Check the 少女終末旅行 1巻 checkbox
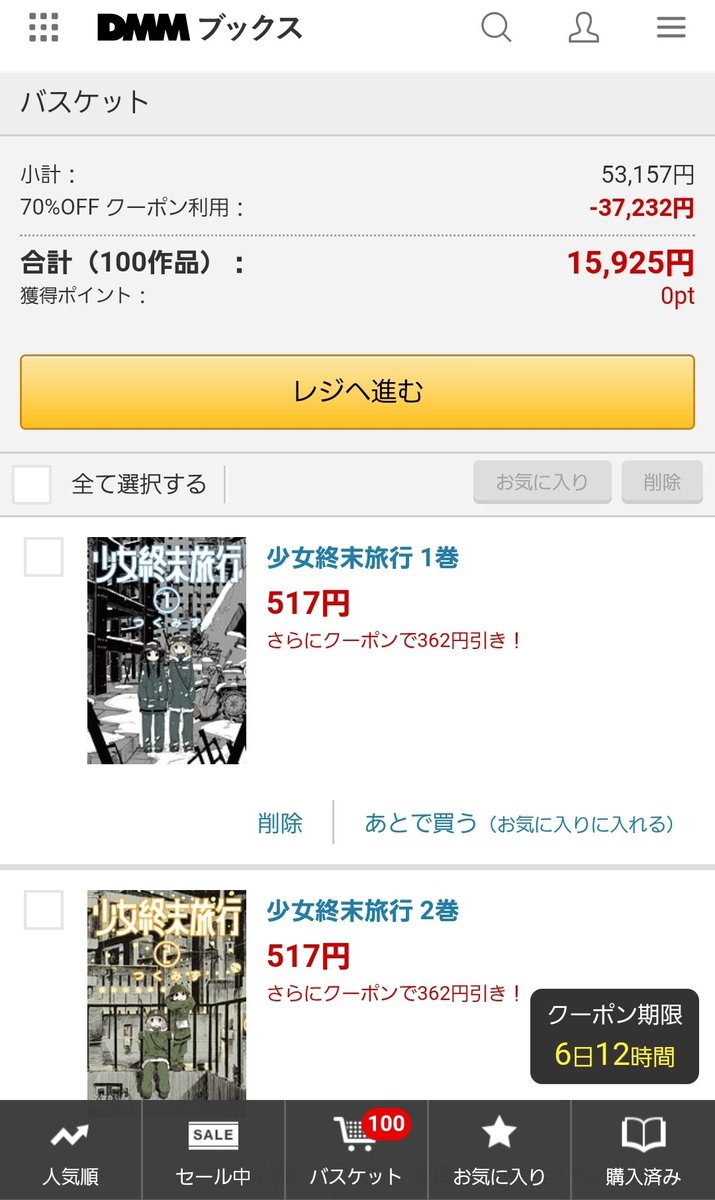The width and height of the screenshot is (715, 1200). click(43, 557)
